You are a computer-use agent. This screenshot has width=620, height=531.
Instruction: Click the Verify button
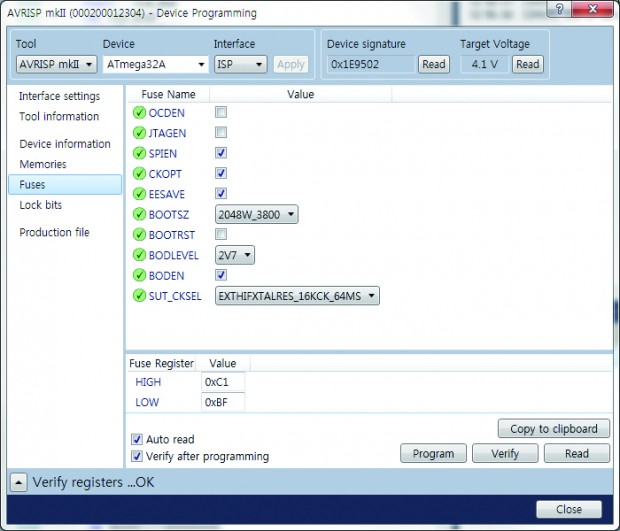click(x=505, y=454)
